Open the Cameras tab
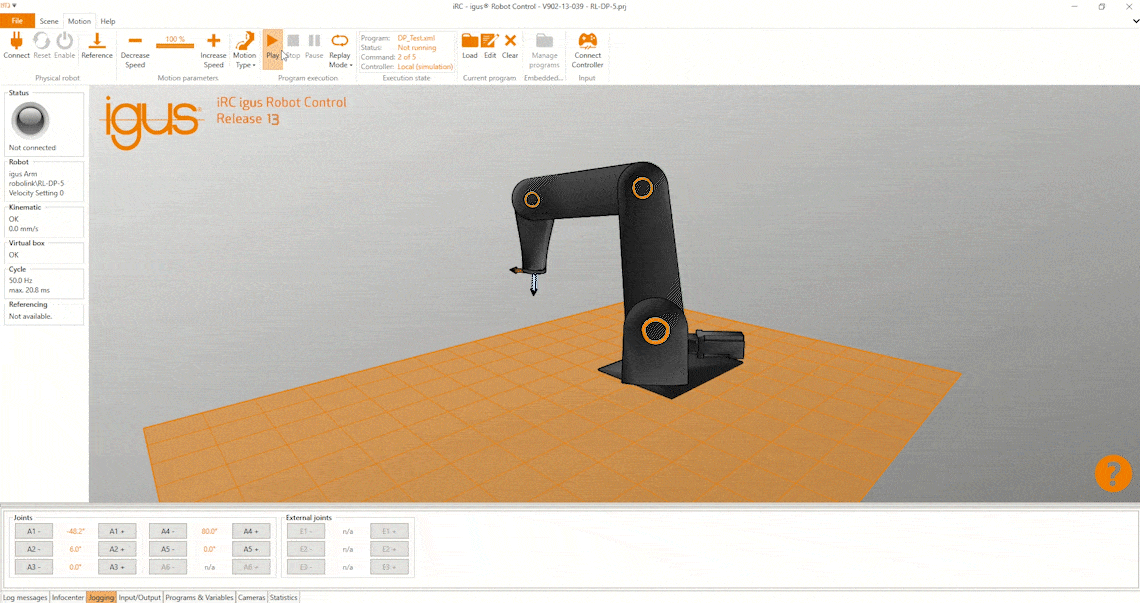 point(252,597)
